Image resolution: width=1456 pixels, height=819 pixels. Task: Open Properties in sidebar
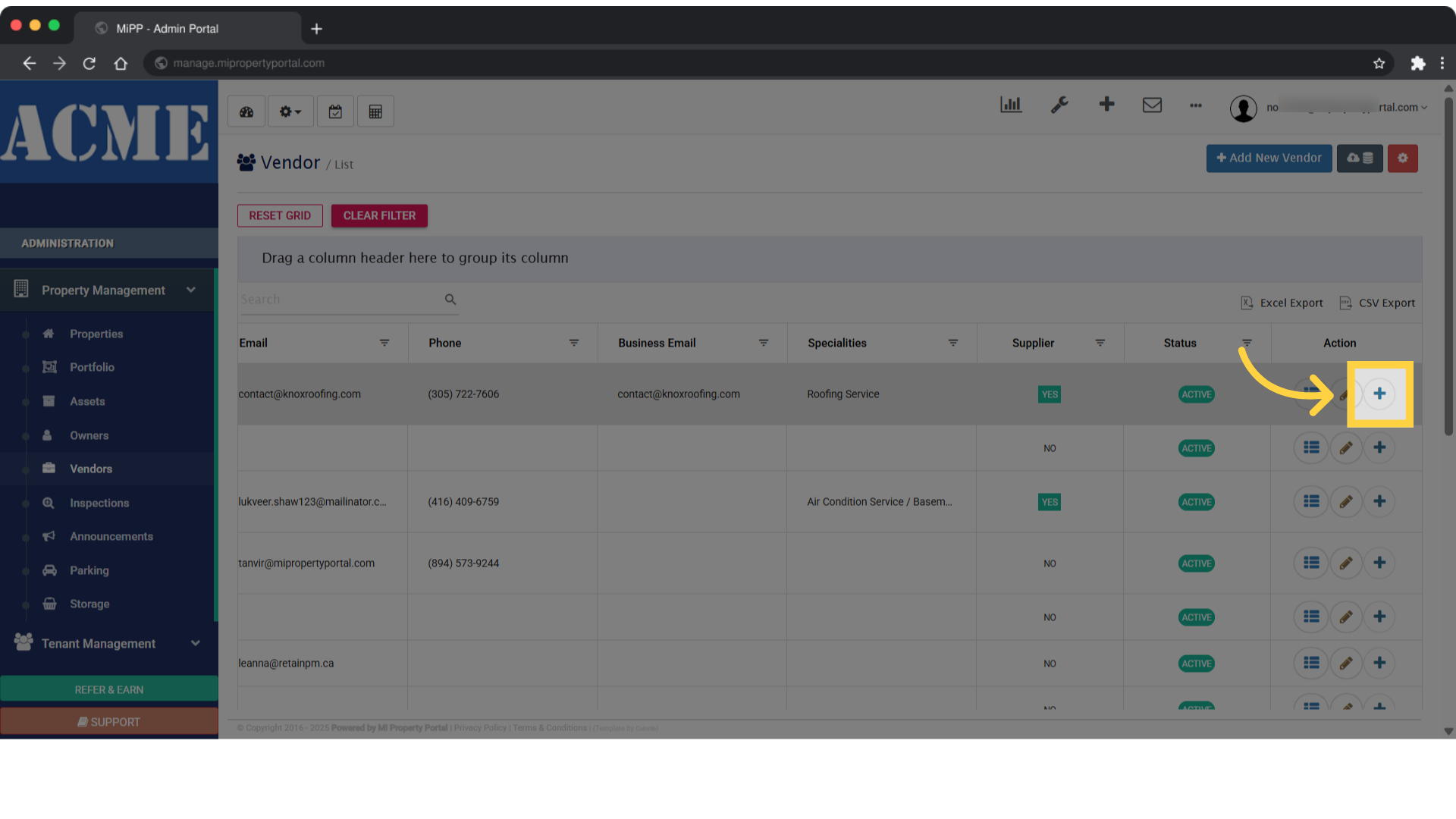(x=96, y=334)
